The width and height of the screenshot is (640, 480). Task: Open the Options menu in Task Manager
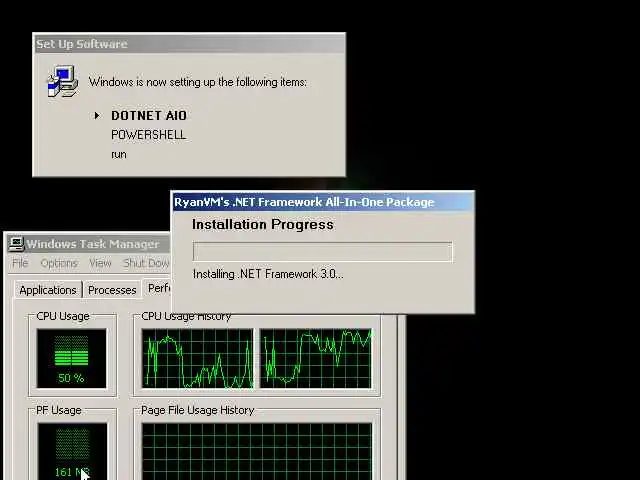[x=59, y=263]
